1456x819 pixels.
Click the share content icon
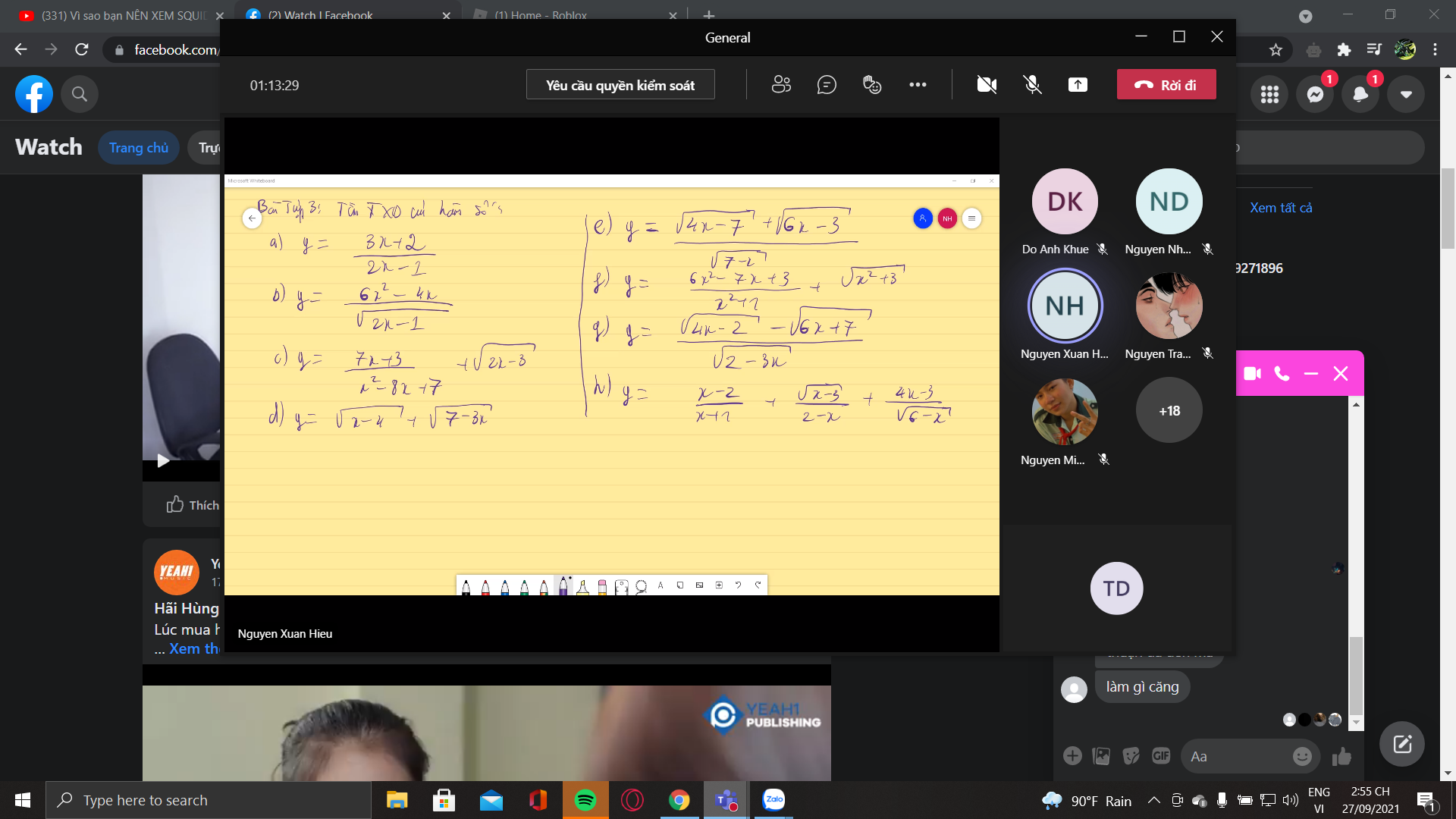pos(1078,85)
